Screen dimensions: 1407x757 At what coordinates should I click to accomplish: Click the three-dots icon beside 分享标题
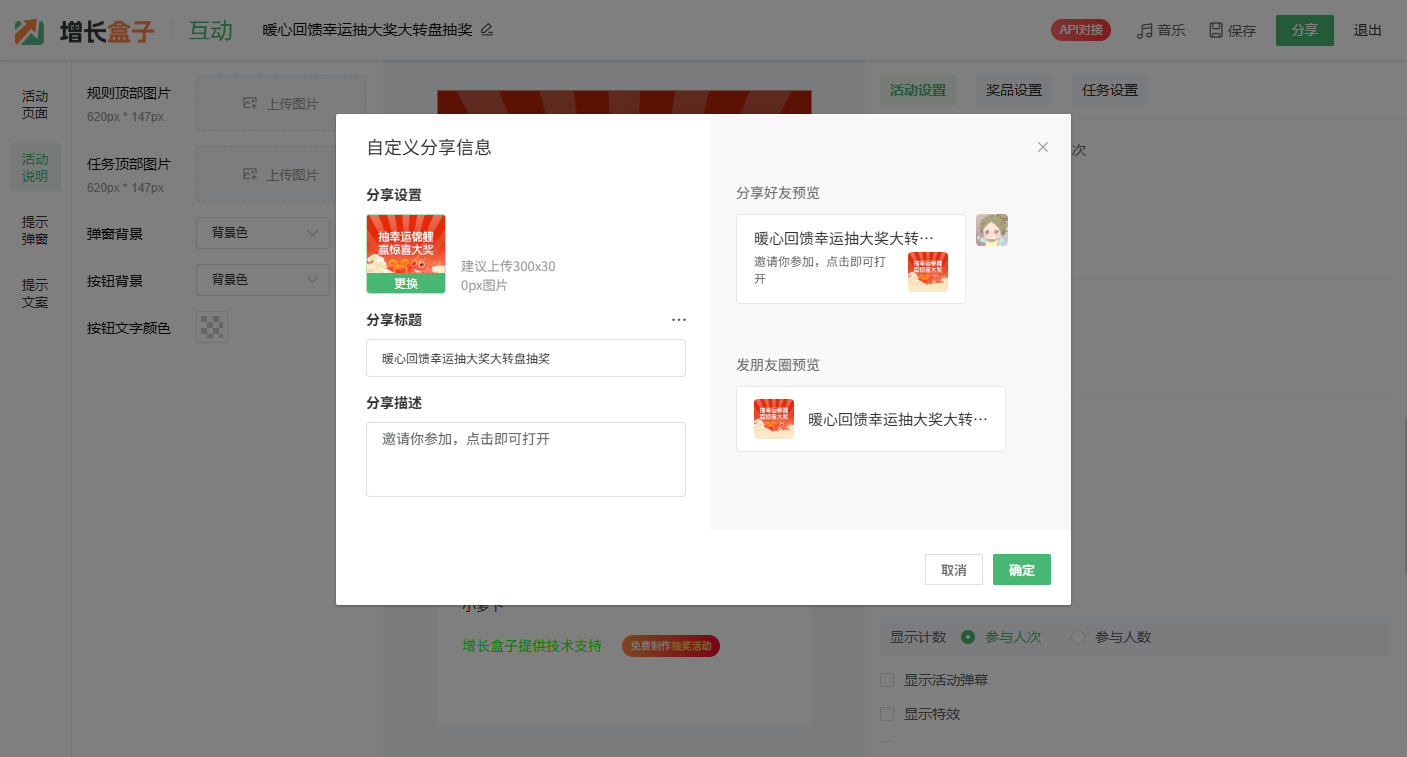tap(679, 320)
